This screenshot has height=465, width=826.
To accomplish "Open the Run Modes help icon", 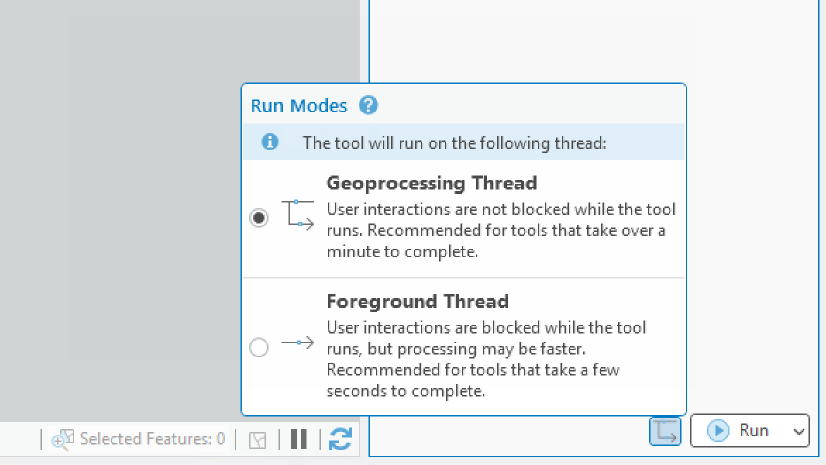I will [368, 105].
